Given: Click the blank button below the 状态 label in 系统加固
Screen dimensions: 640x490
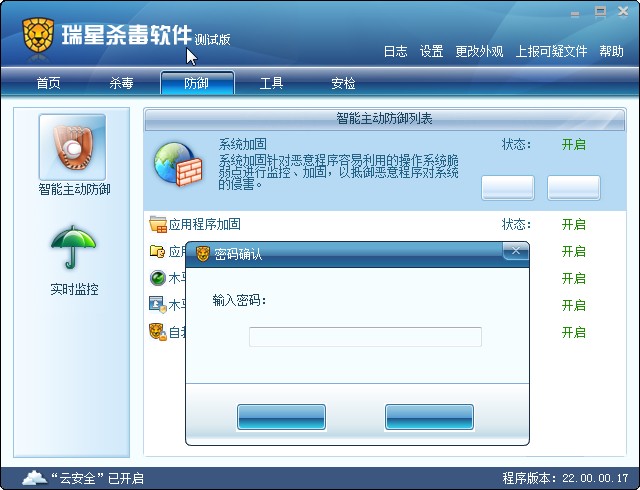Looking at the screenshot, I should 508,188.
